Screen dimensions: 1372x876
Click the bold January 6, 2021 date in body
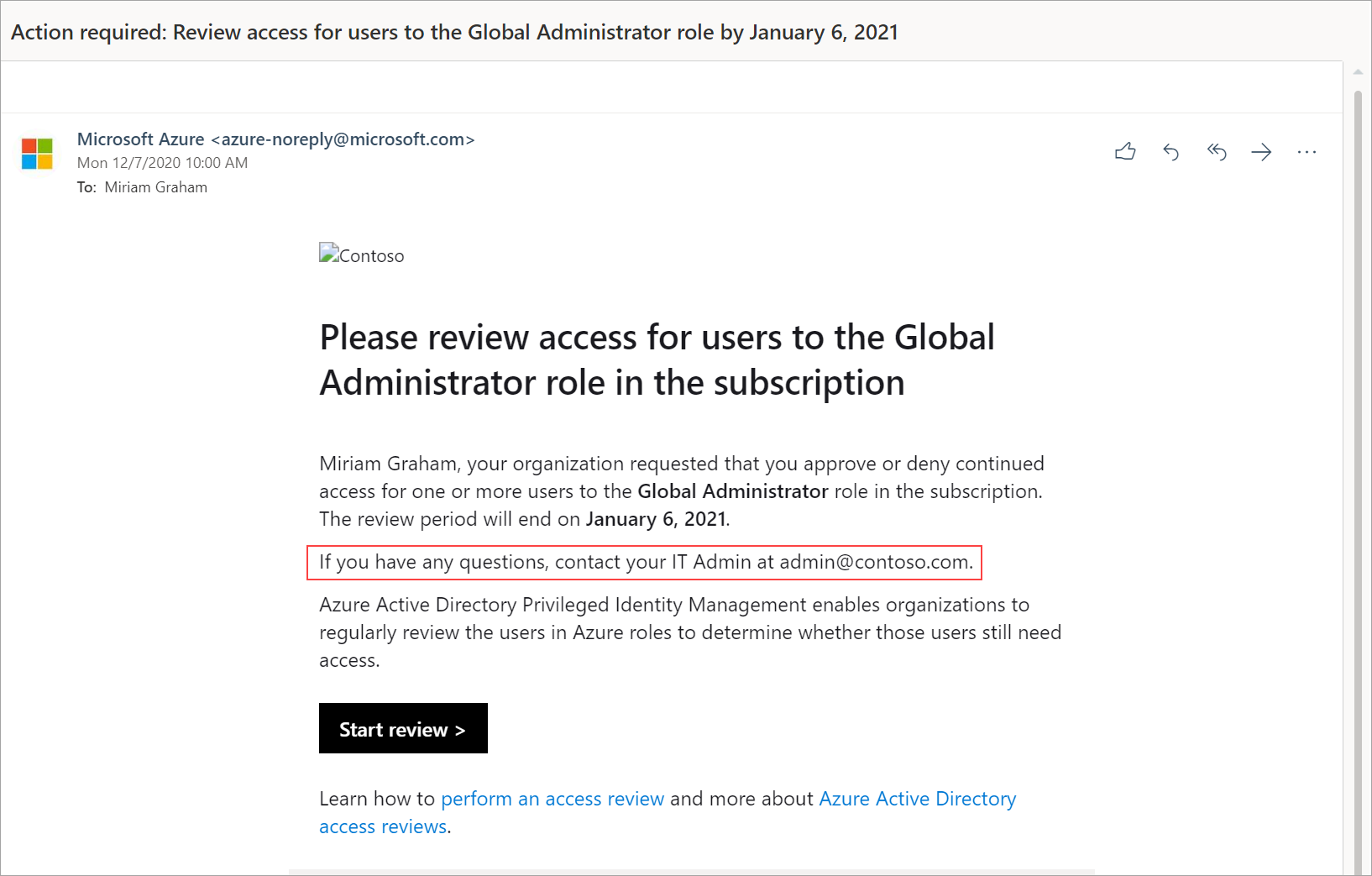point(656,519)
